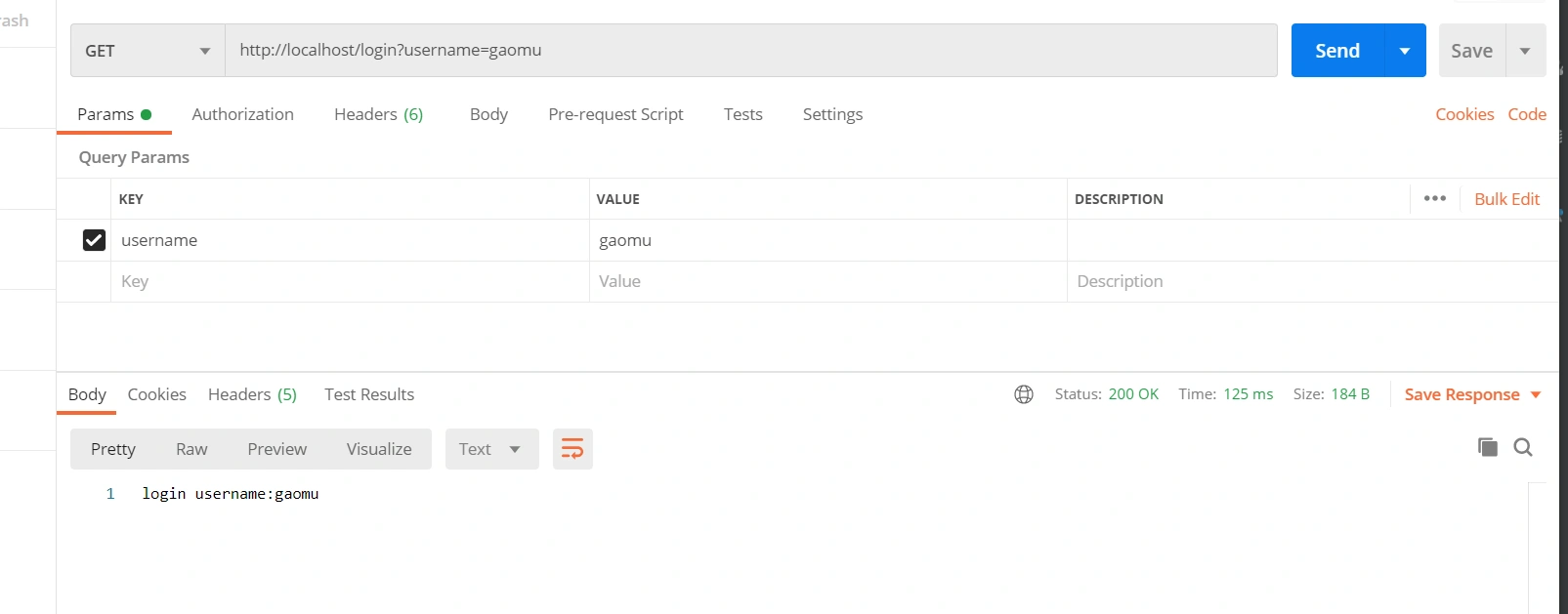Uncheck the username parameter checkbox

[94, 240]
